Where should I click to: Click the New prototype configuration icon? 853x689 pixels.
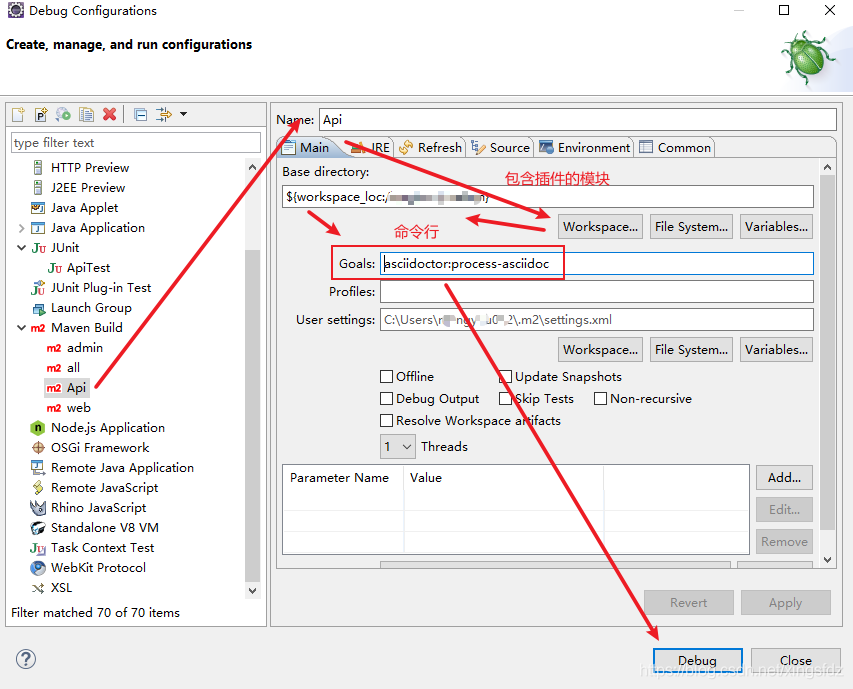coord(41,115)
